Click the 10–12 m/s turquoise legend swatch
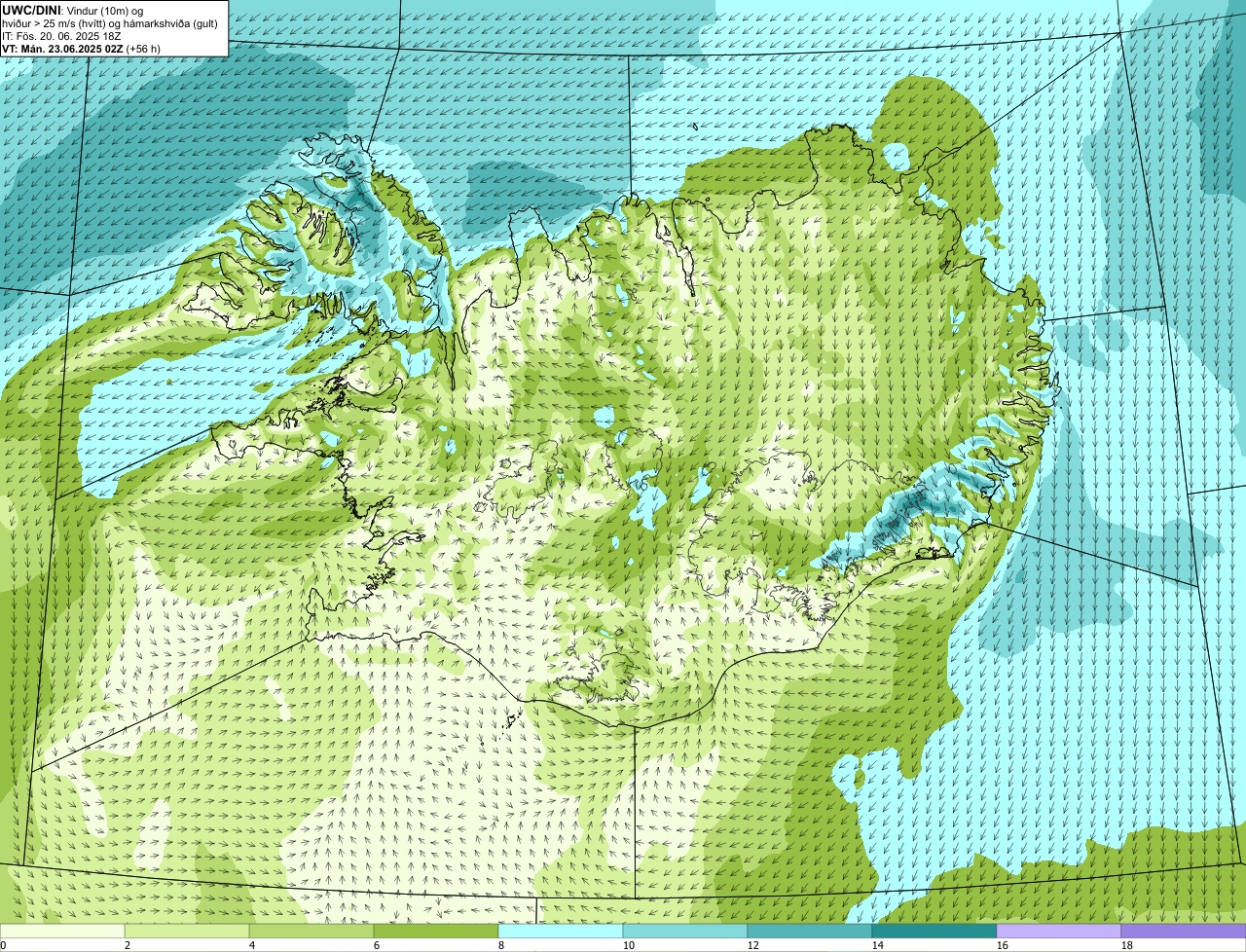Screen dimensions: 1246x952 (x=685, y=931)
